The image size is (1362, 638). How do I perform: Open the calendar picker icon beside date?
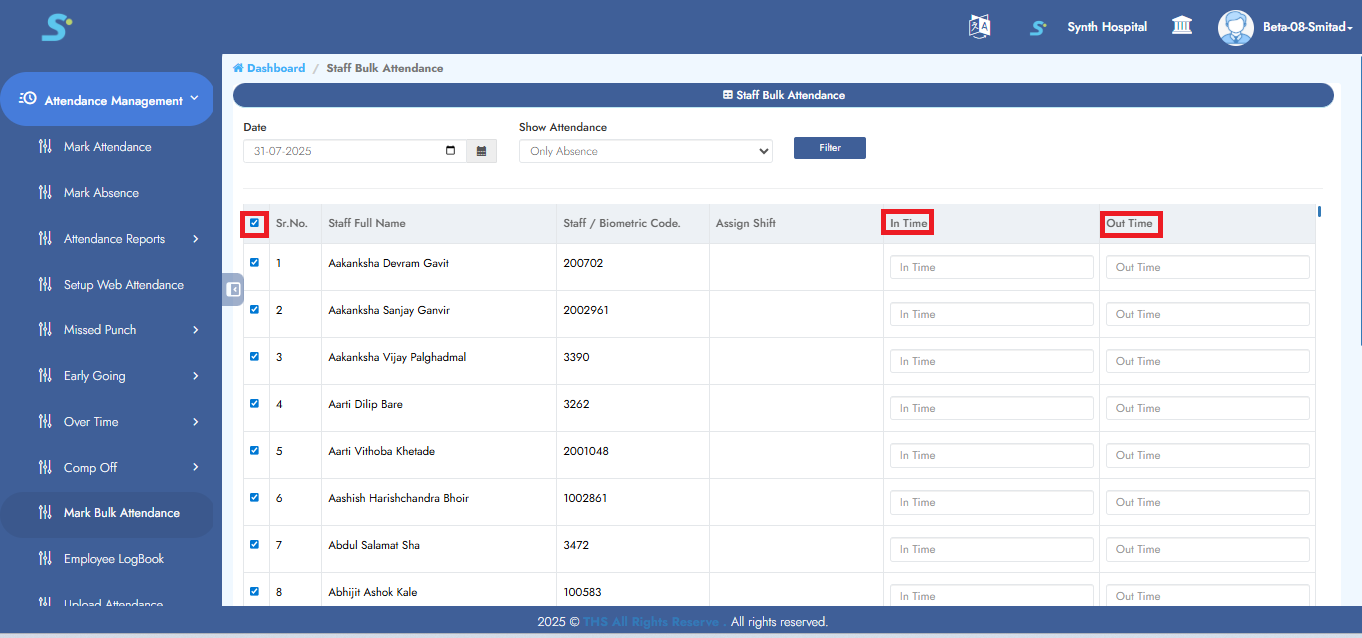click(x=481, y=151)
